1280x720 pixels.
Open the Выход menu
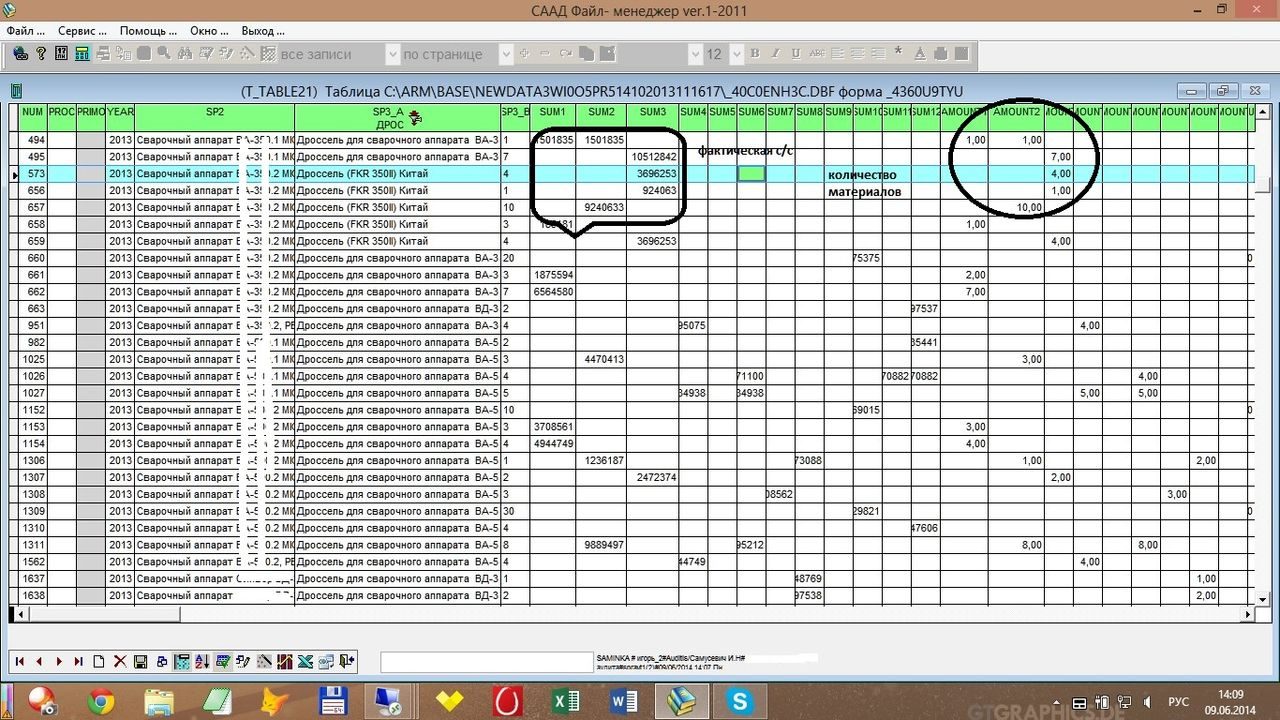click(x=263, y=31)
